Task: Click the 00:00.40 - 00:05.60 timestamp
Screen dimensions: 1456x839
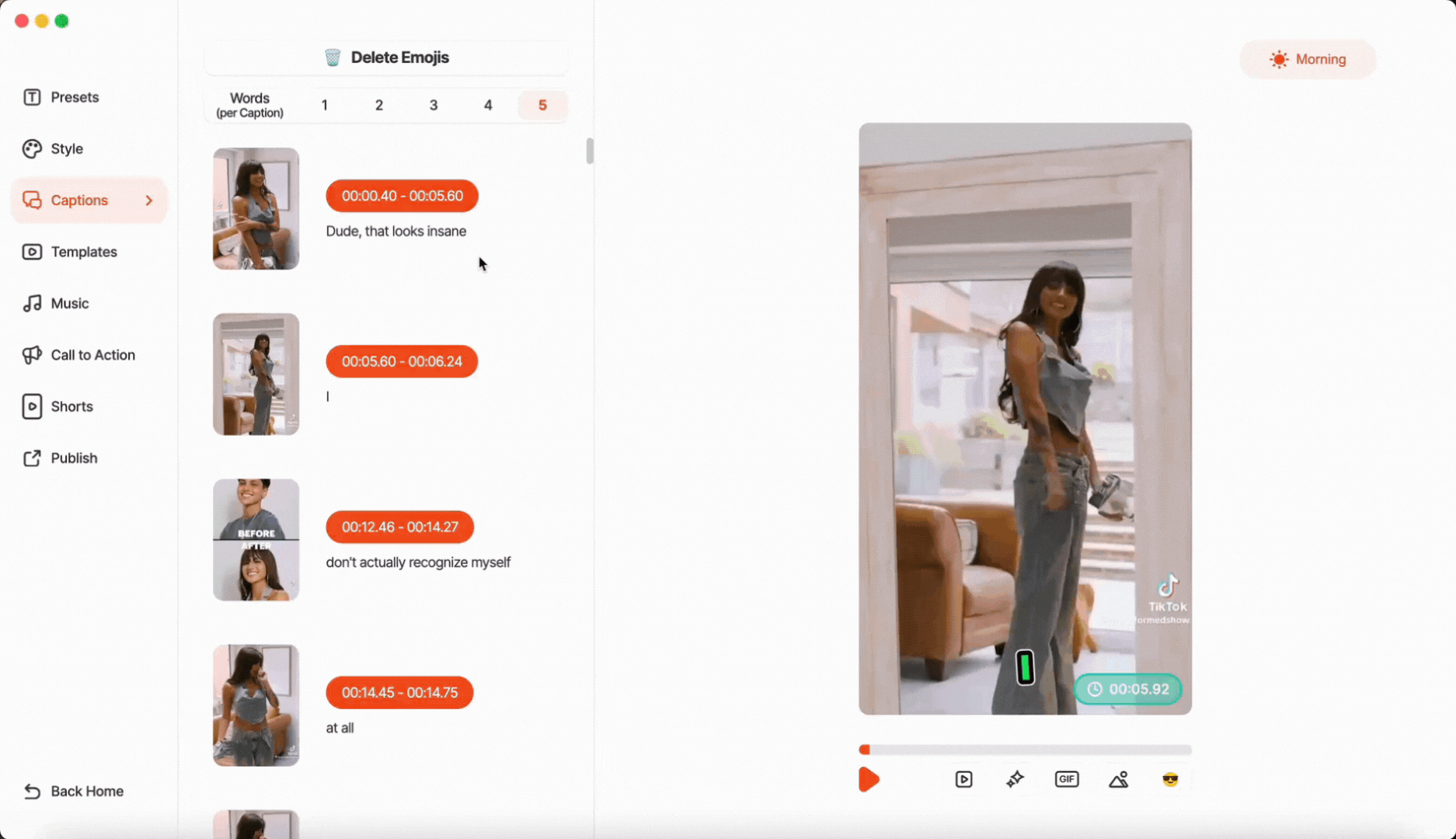Action: coord(402,196)
